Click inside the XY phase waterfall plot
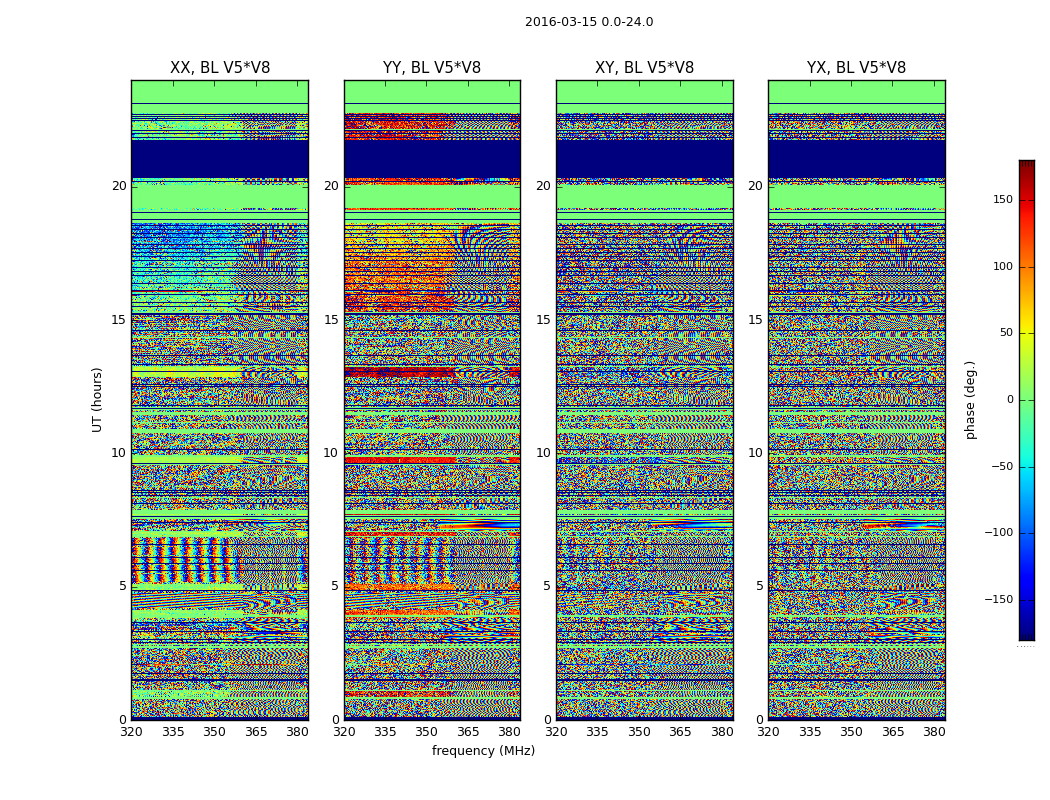This screenshot has height=800, width=1050. click(644, 400)
